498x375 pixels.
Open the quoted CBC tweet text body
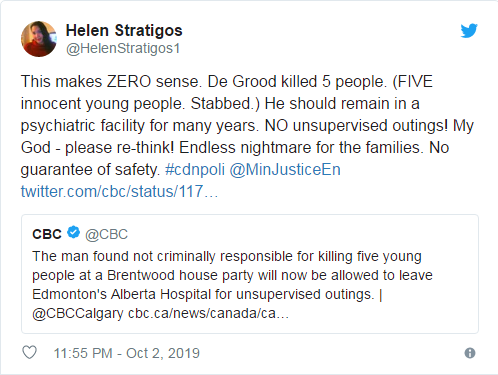coord(232,285)
